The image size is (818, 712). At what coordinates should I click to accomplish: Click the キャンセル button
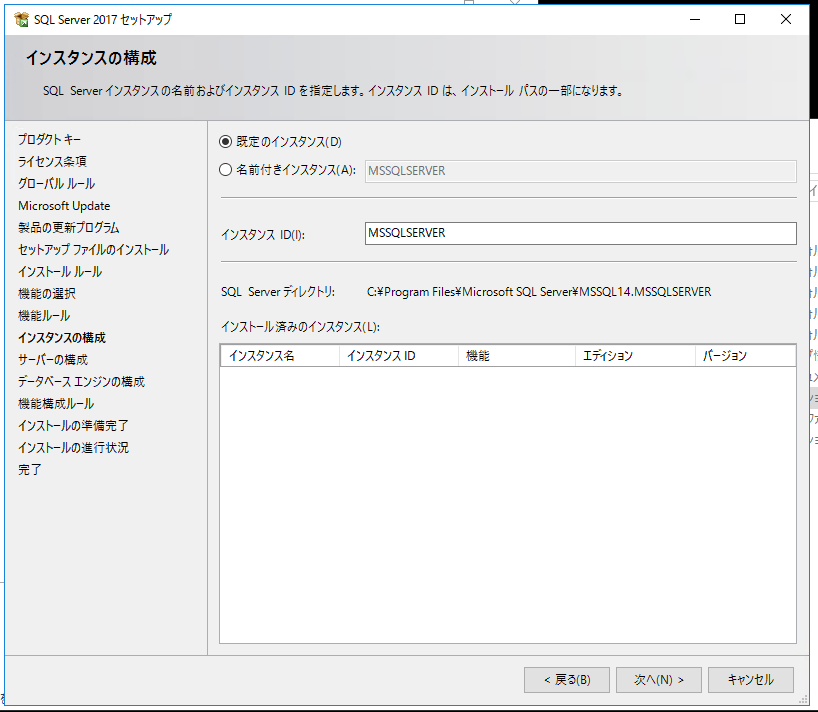(751, 680)
